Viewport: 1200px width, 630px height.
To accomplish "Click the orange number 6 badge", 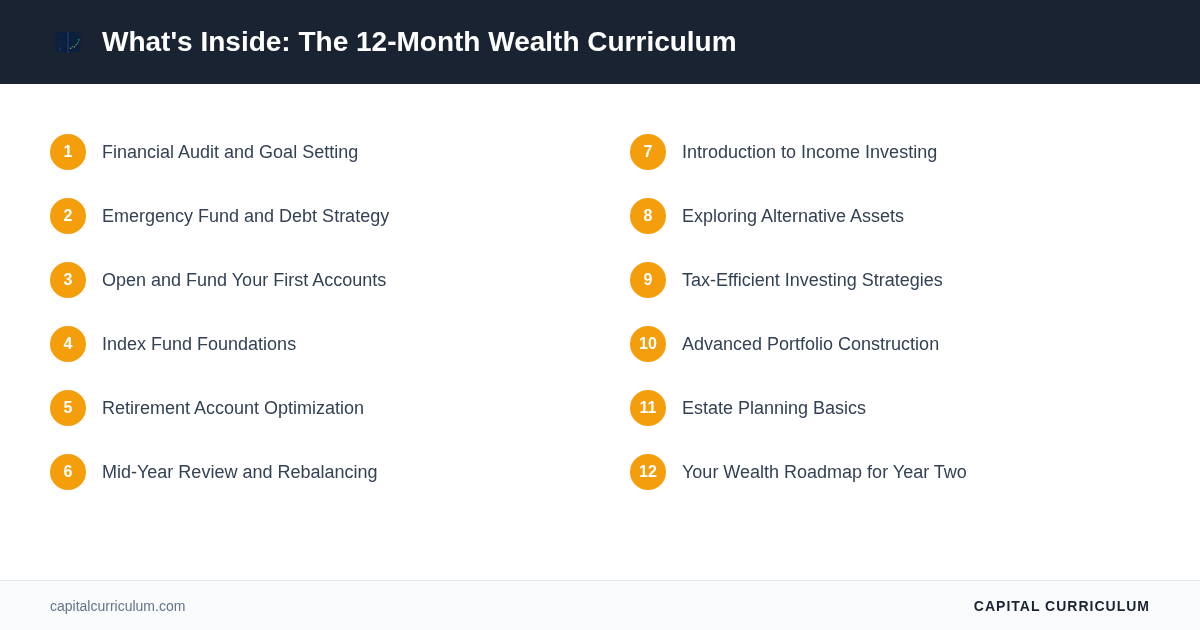I will (x=68, y=472).
